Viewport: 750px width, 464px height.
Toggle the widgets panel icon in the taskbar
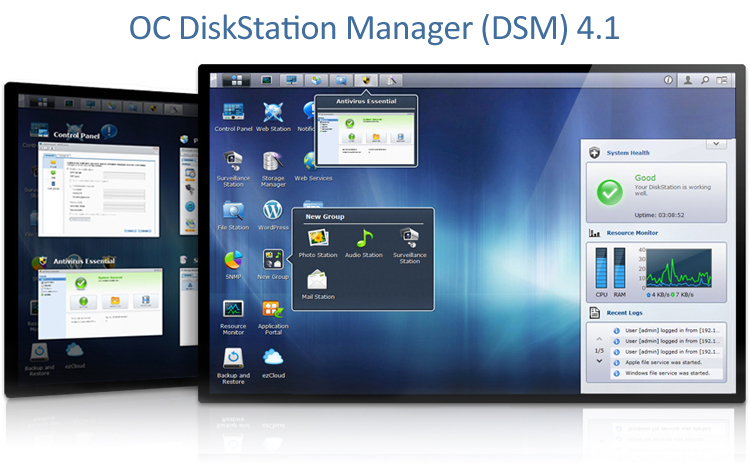[x=722, y=80]
